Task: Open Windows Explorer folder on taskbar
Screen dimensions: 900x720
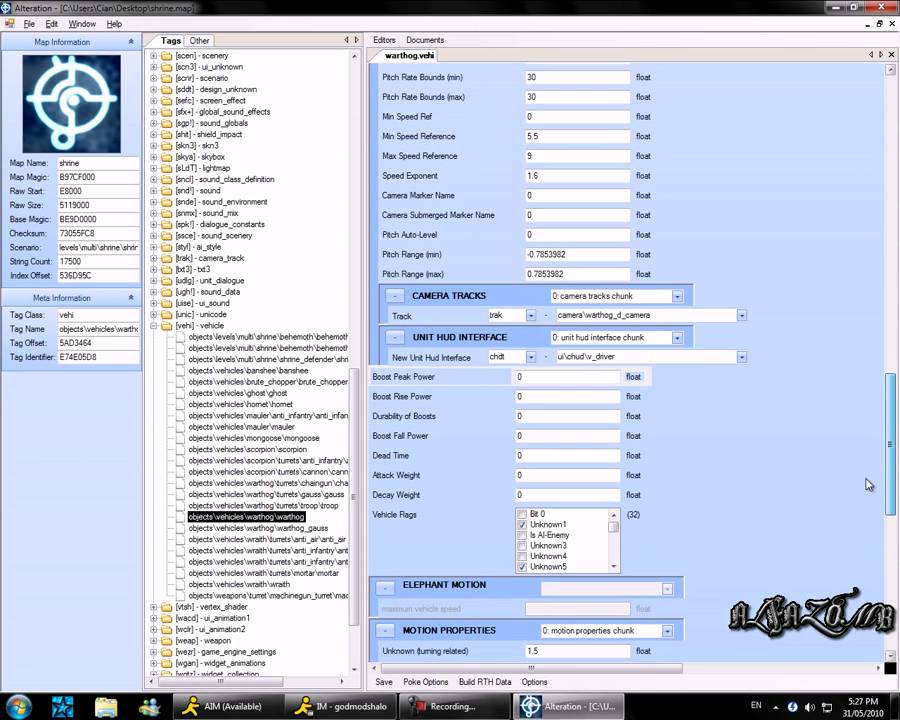Action: click(x=106, y=706)
